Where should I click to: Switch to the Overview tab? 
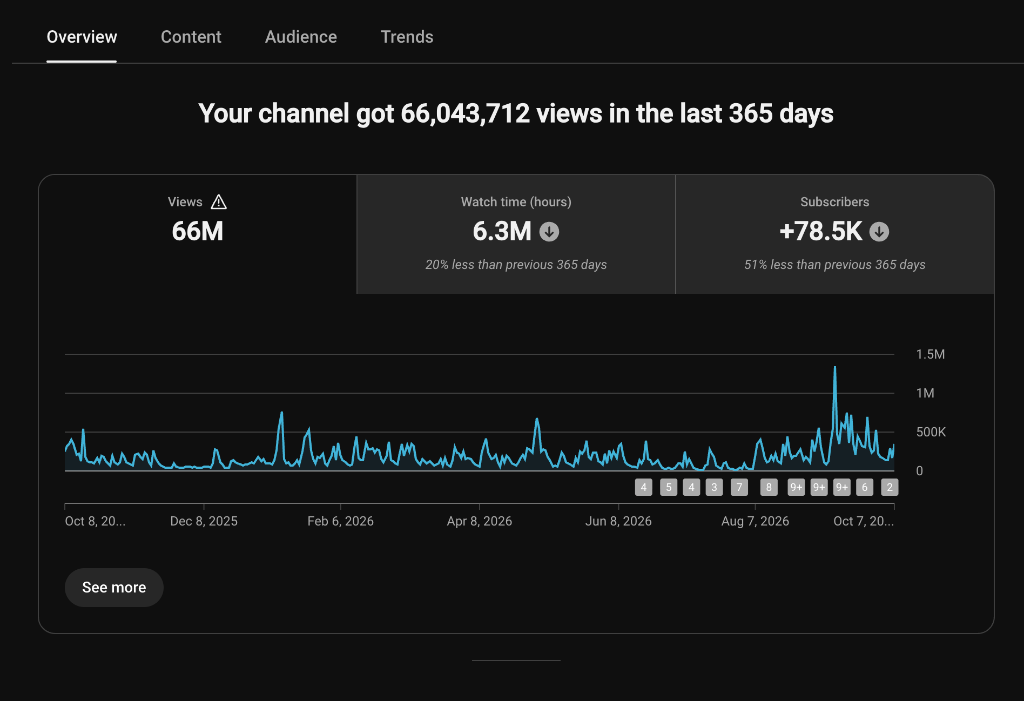coord(82,37)
